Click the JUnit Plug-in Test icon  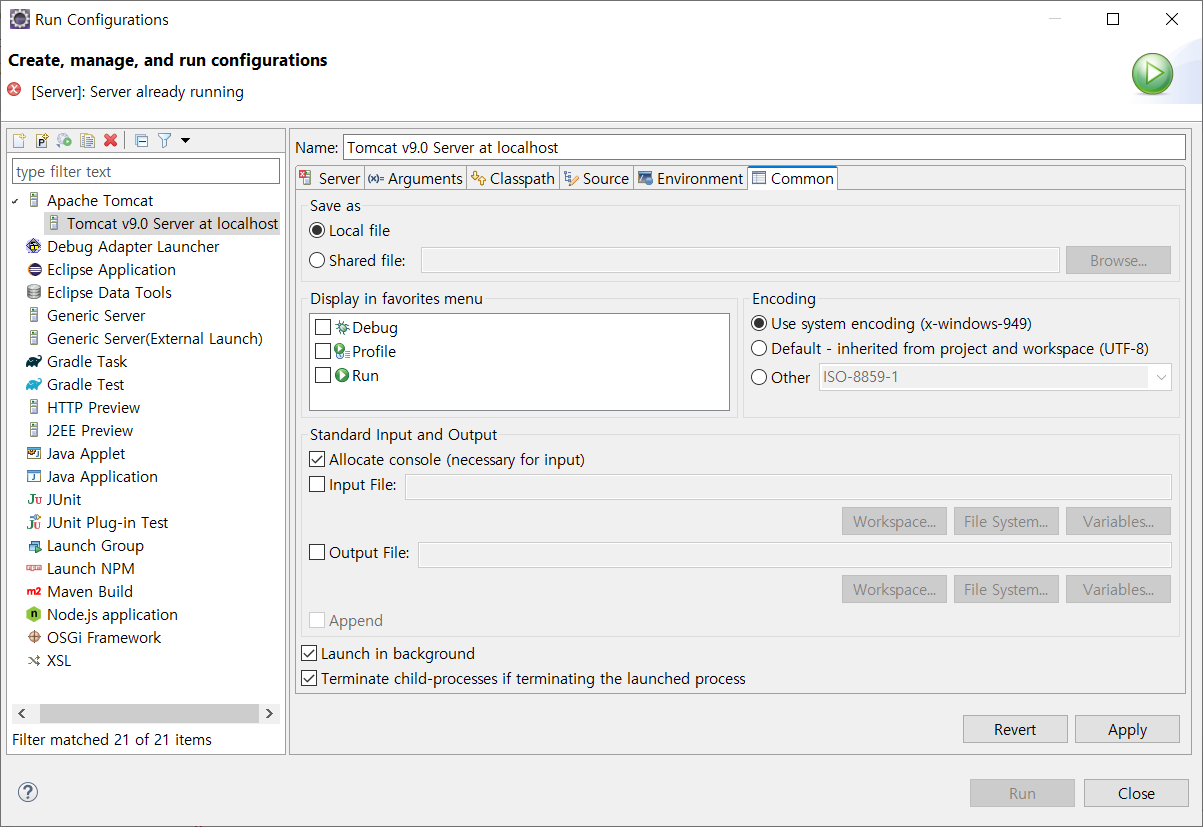tap(34, 522)
